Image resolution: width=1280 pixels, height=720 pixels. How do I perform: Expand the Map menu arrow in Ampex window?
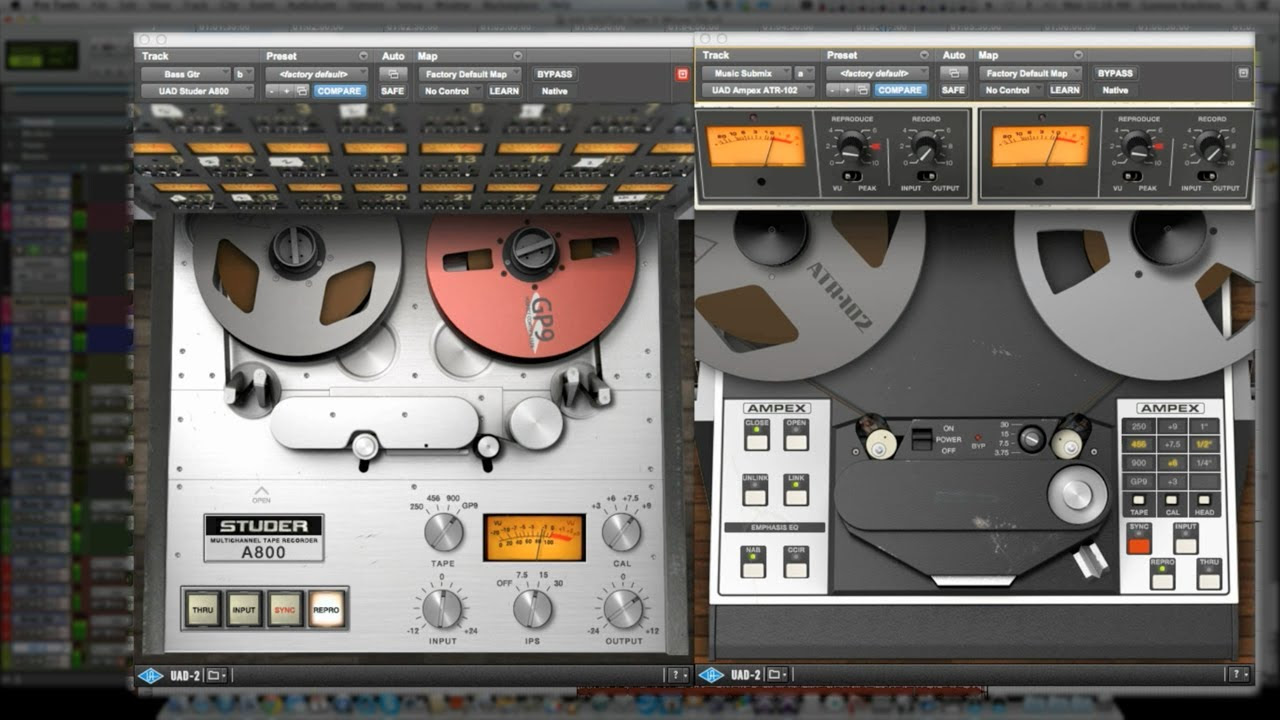click(x=1078, y=55)
